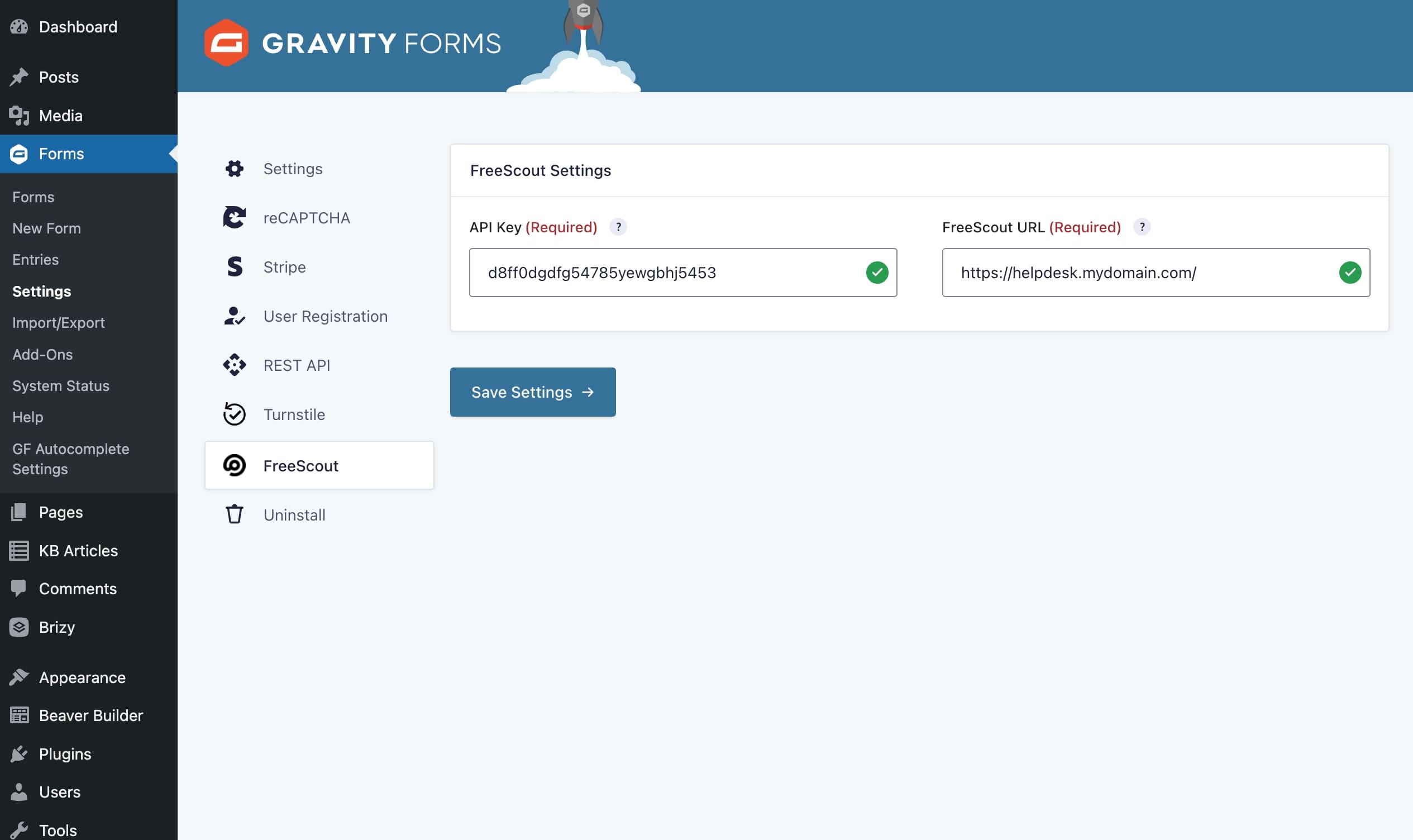The height and width of the screenshot is (840, 1413).
Task: Open System Status submenu link
Action: (61, 385)
